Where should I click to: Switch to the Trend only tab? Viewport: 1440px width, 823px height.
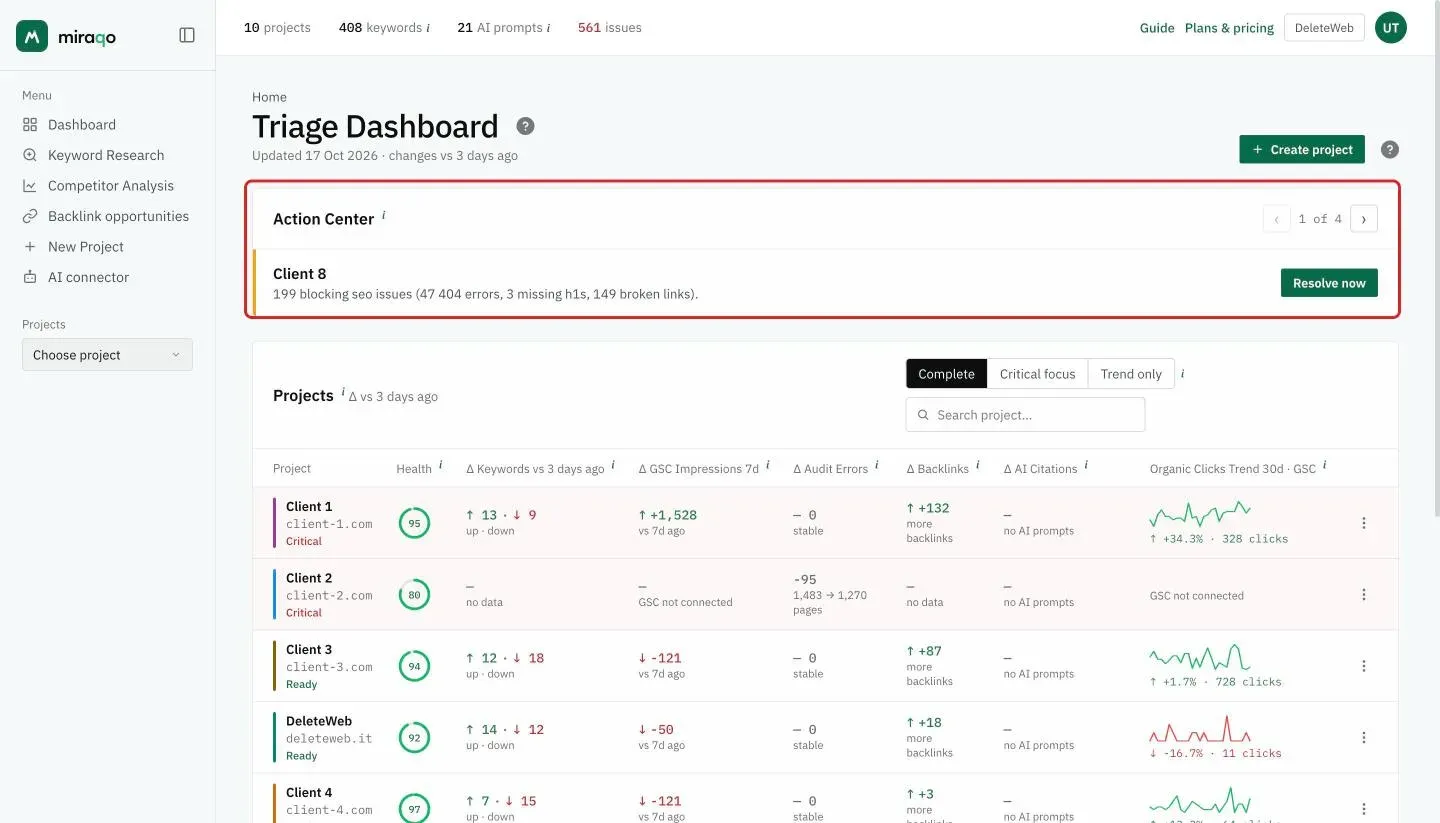coord(1131,374)
